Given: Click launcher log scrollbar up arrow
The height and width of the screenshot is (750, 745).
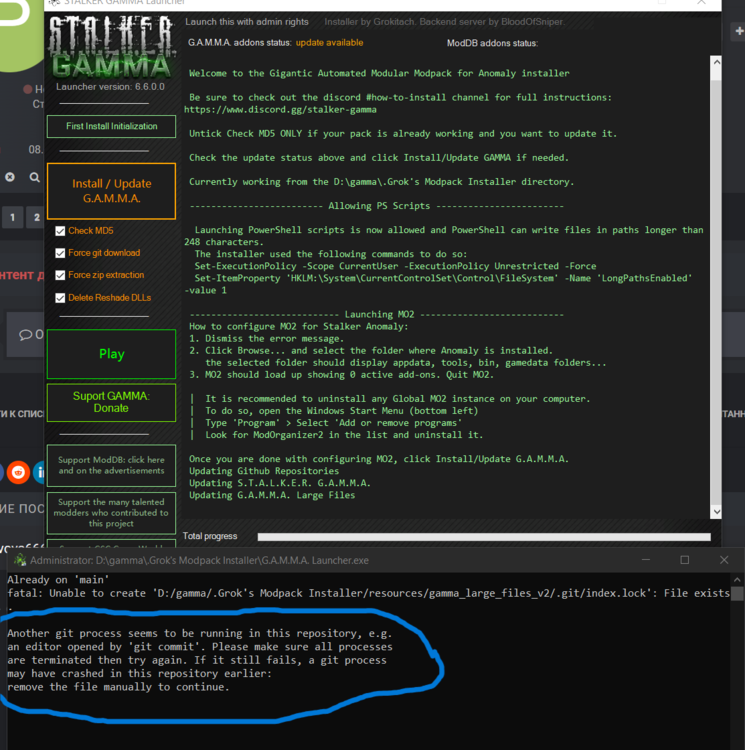Looking at the screenshot, I should (716, 62).
